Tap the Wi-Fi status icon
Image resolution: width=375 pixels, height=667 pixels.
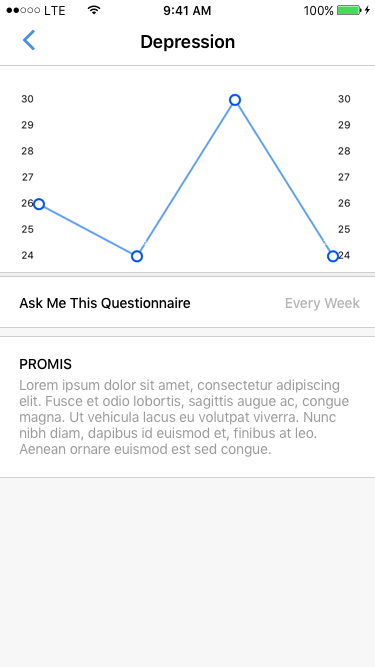point(94,10)
